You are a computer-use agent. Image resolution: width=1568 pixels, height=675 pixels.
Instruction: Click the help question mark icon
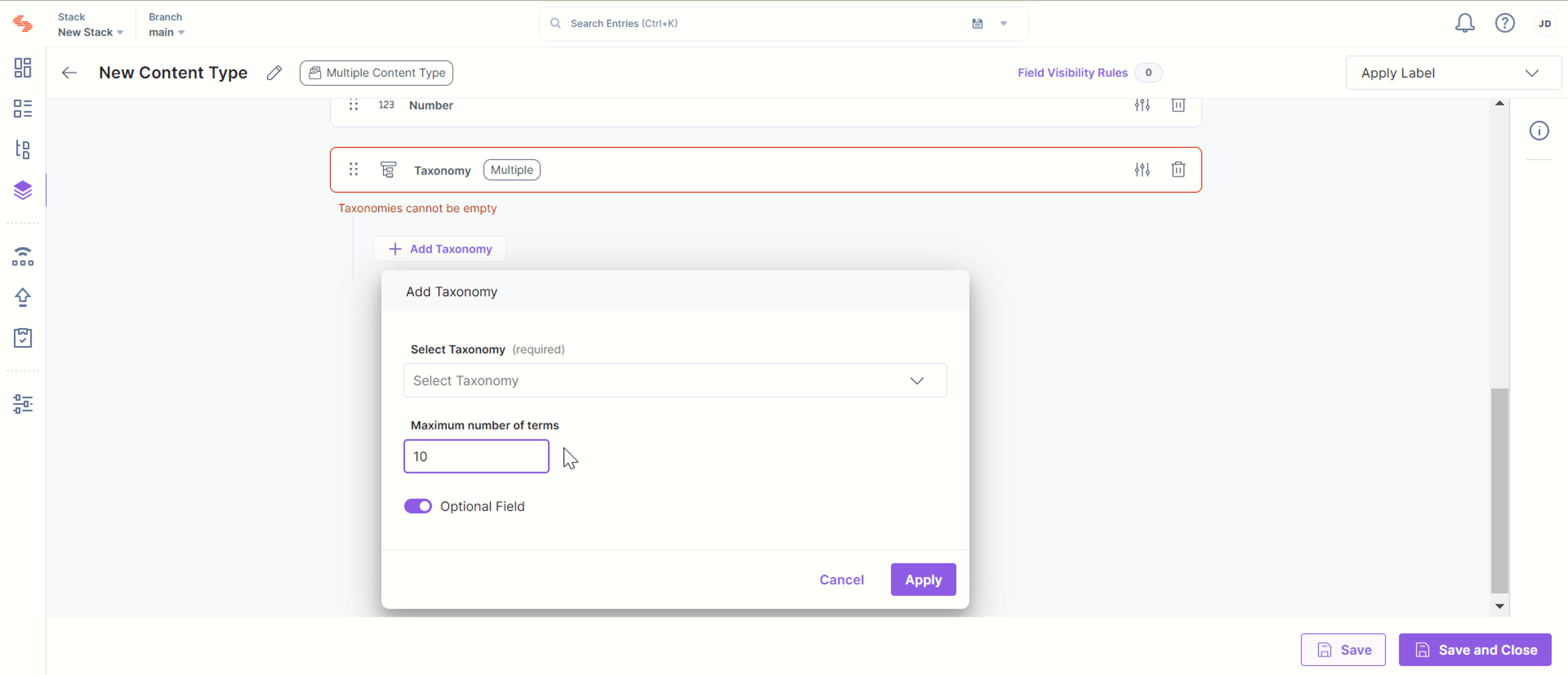(x=1505, y=23)
